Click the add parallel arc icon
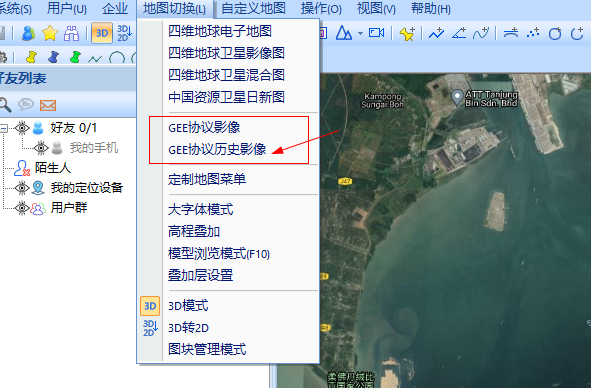 pyautogui.click(x=511, y=33)
